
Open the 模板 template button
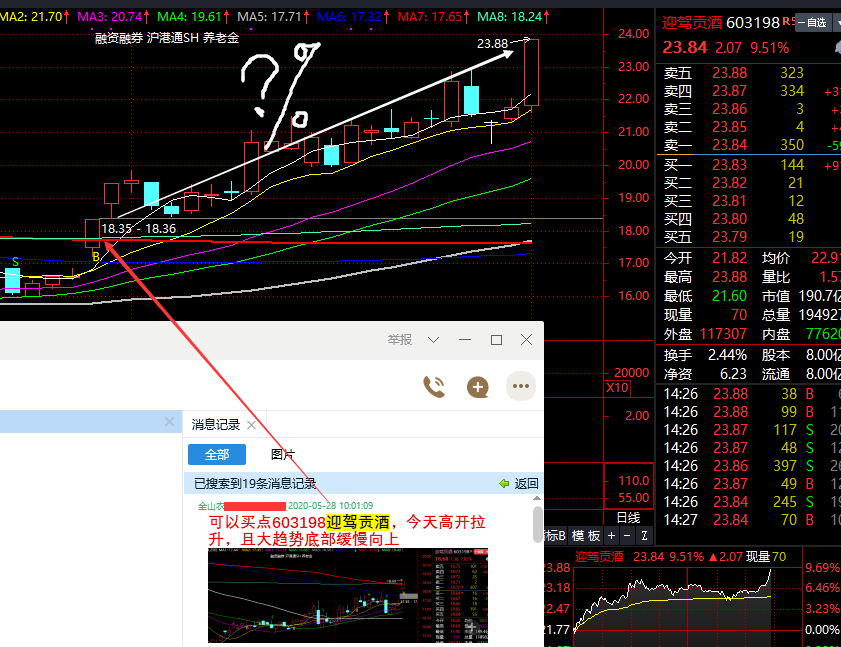pos(586,535)
